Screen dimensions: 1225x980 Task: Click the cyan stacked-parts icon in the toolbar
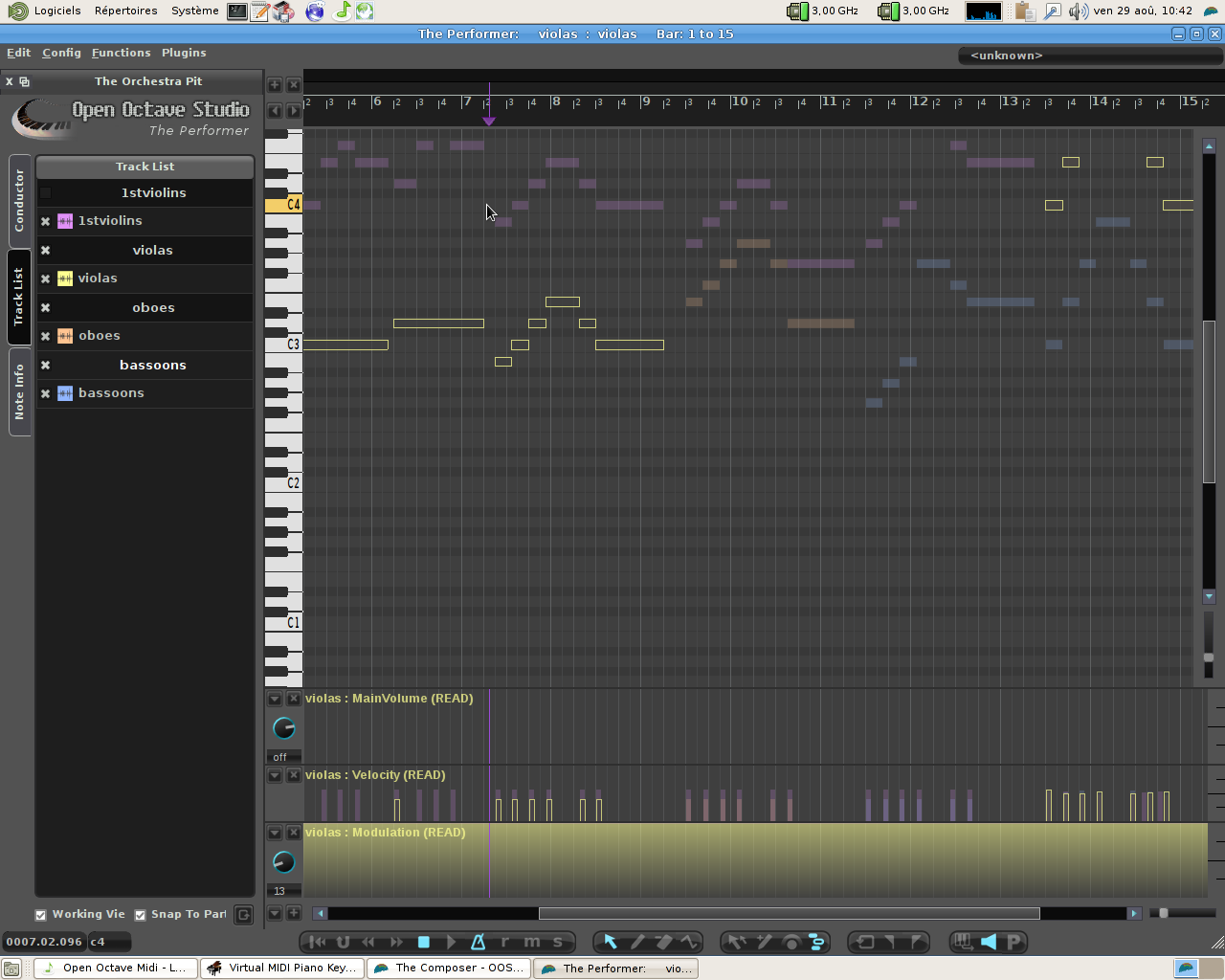[817, 943]
